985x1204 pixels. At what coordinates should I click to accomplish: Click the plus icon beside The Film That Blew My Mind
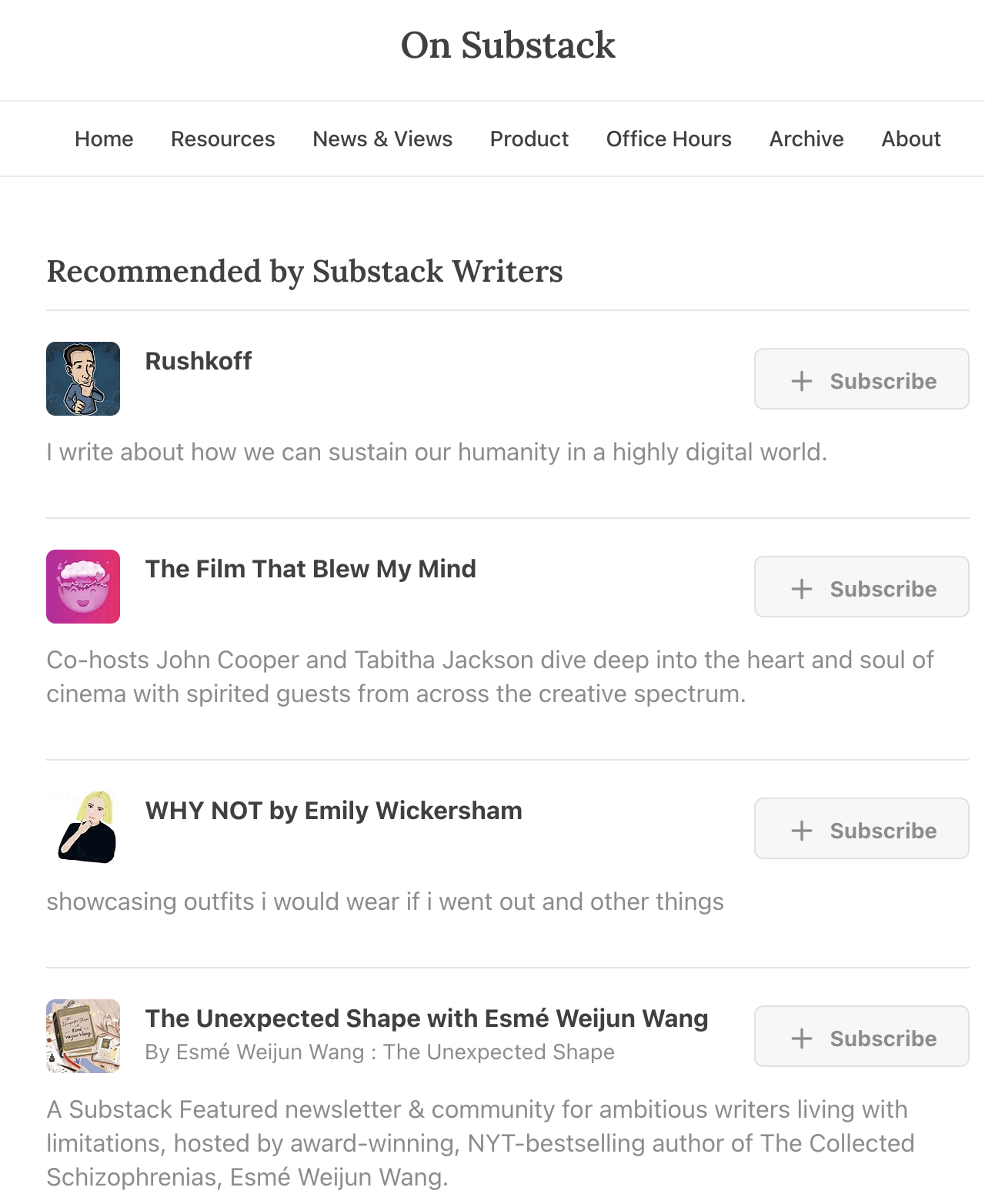click(x=802, y=589)
